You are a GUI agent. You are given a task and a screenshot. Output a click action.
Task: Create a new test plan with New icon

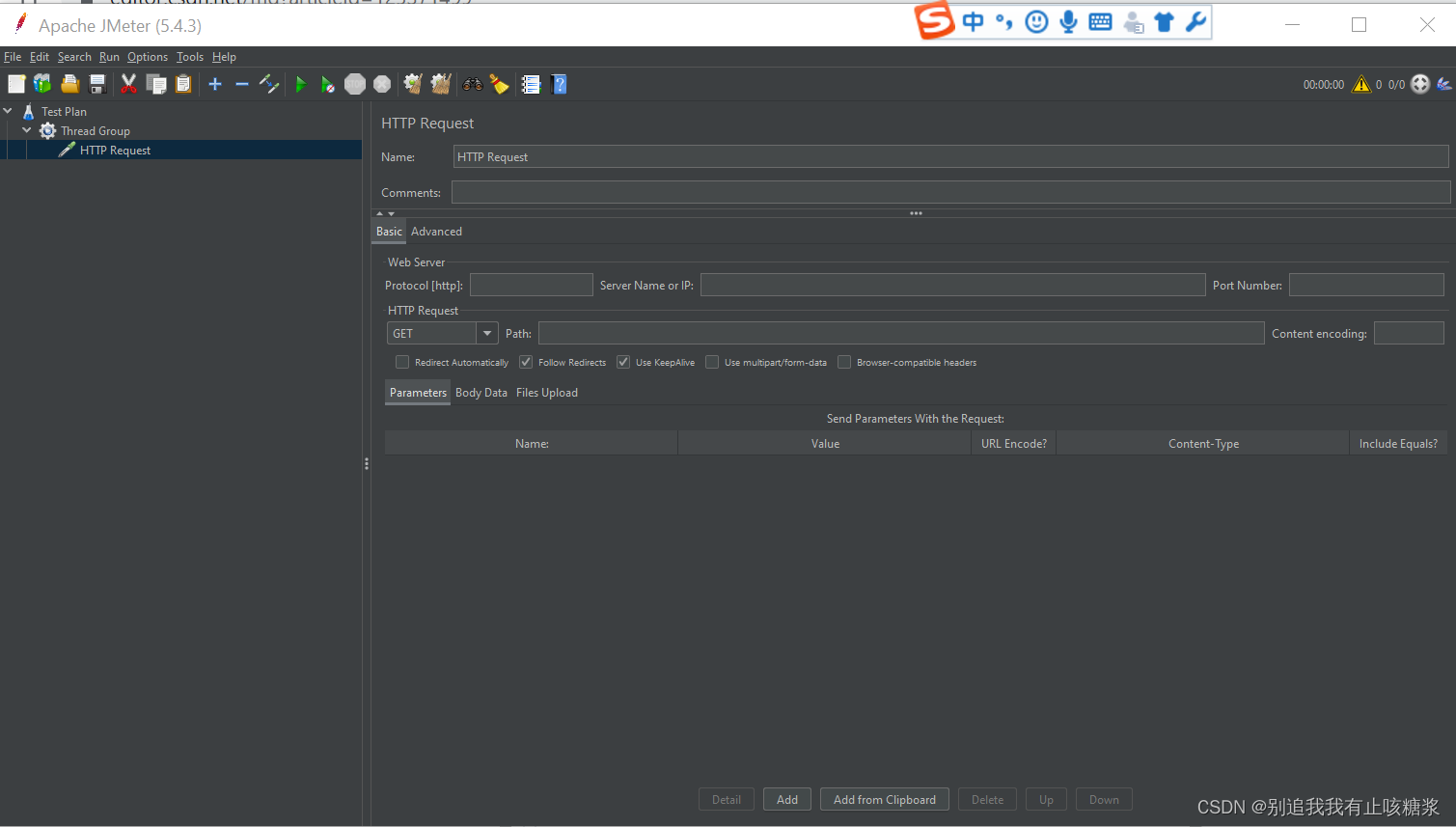(x=16, y=85)
